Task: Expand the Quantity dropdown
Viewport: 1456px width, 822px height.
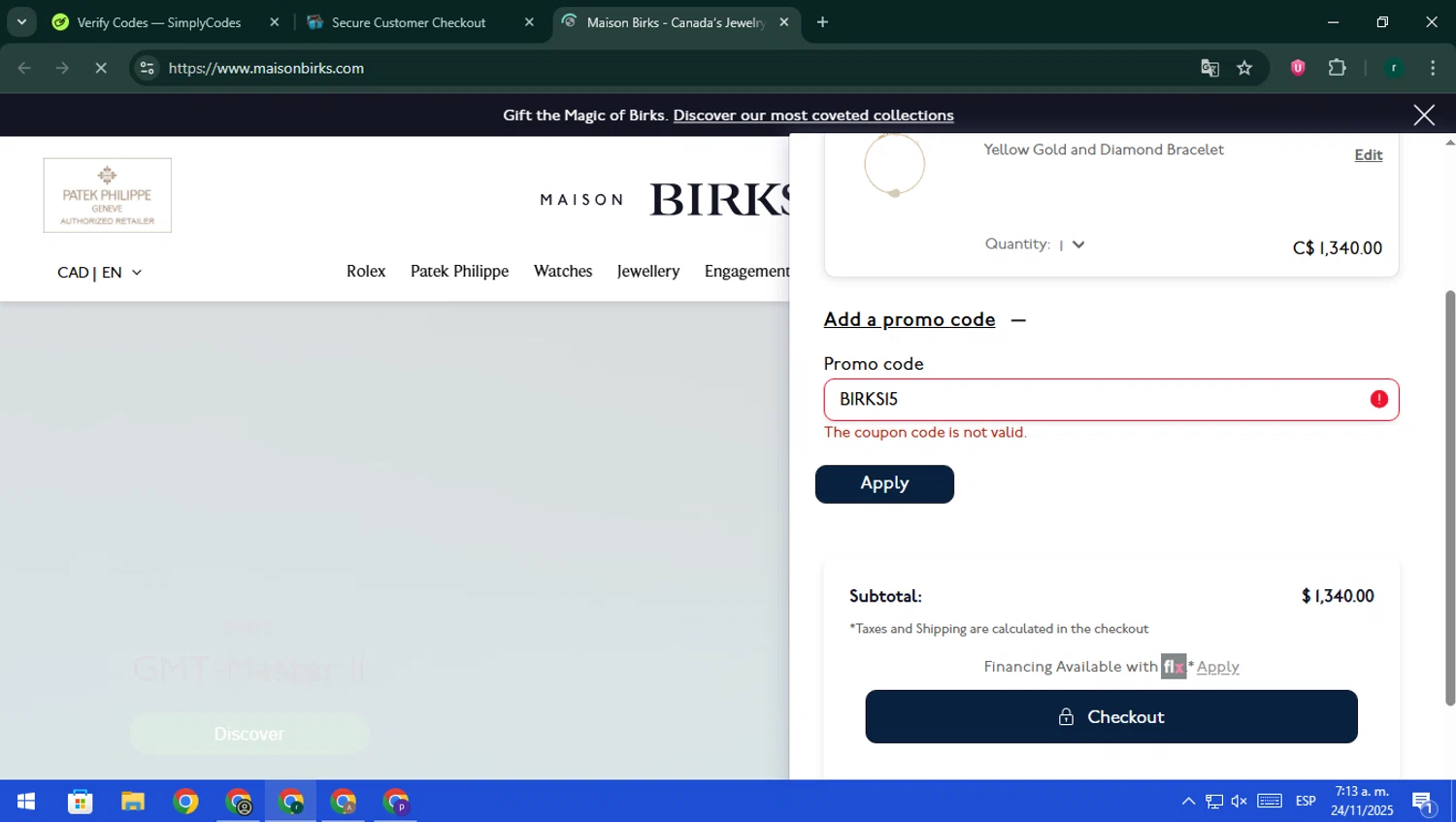Action: point(1073,245)
